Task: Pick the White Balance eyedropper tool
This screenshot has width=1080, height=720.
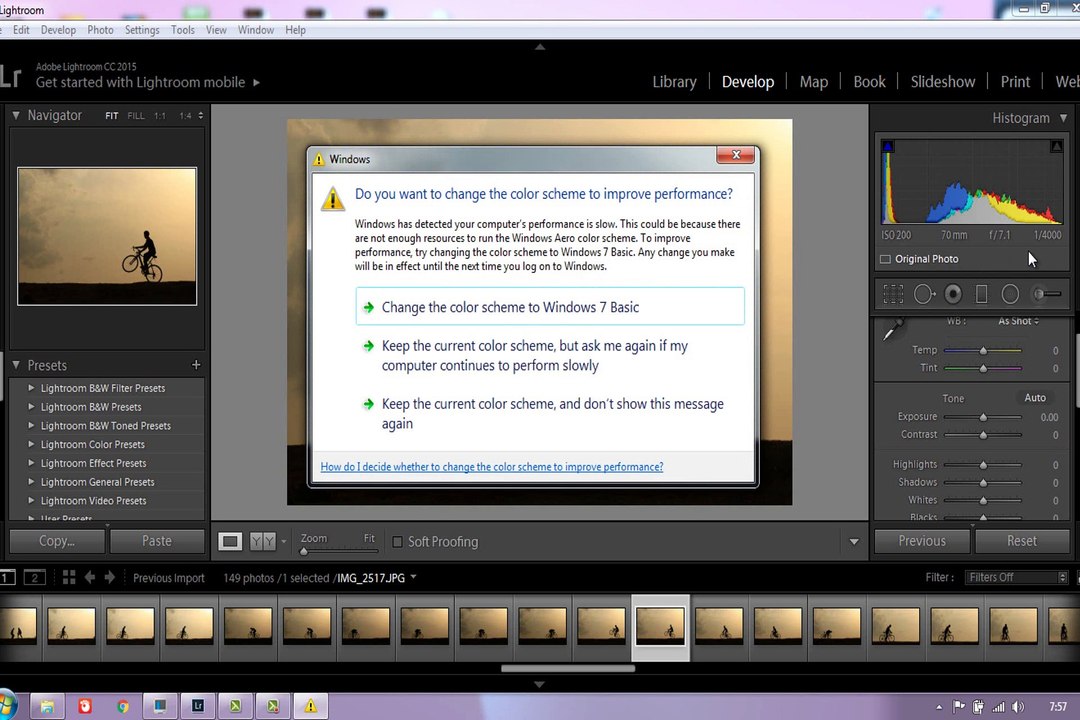Action: click(x=893, y=330)
